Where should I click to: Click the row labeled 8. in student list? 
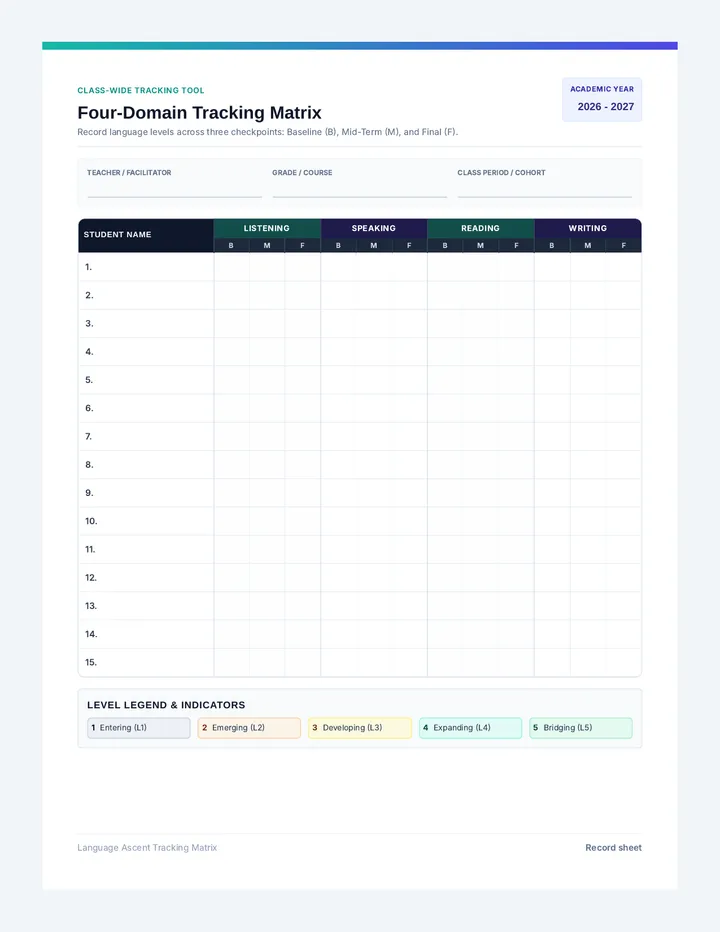[x=360, y=465]
